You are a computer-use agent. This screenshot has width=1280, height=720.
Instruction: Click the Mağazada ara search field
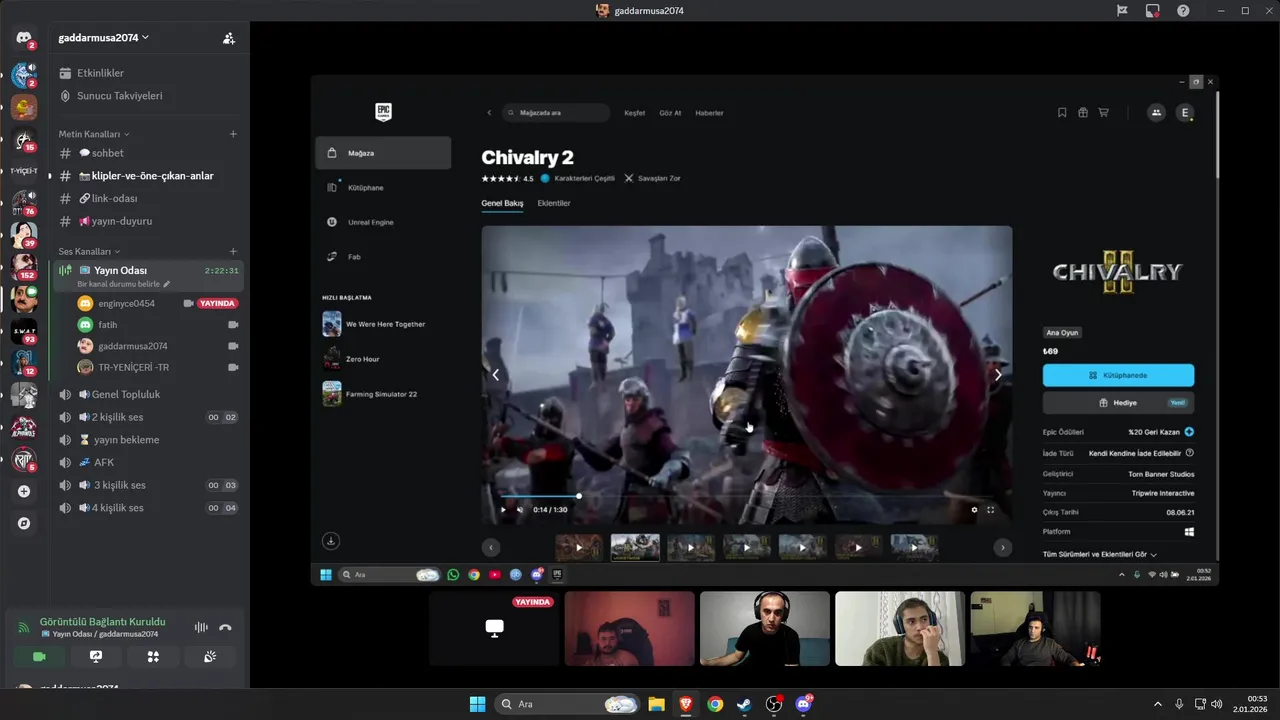pyautogui.click(x=556, y=113)
